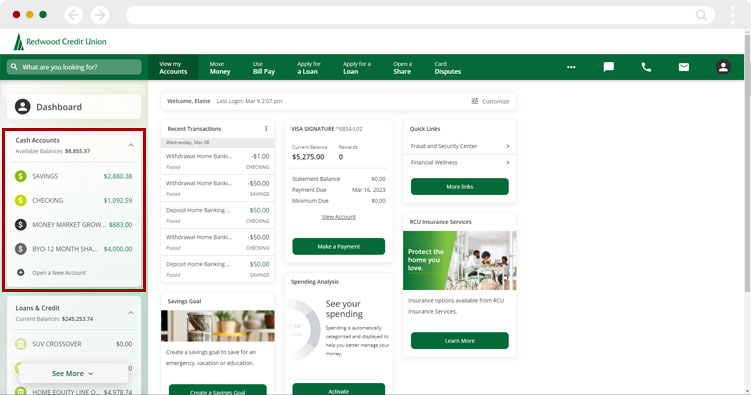The height and width of the screenshot is (395, 751).
Task: Click the SAVINGS account dollar icon
Action: click(x=21, y=176)
